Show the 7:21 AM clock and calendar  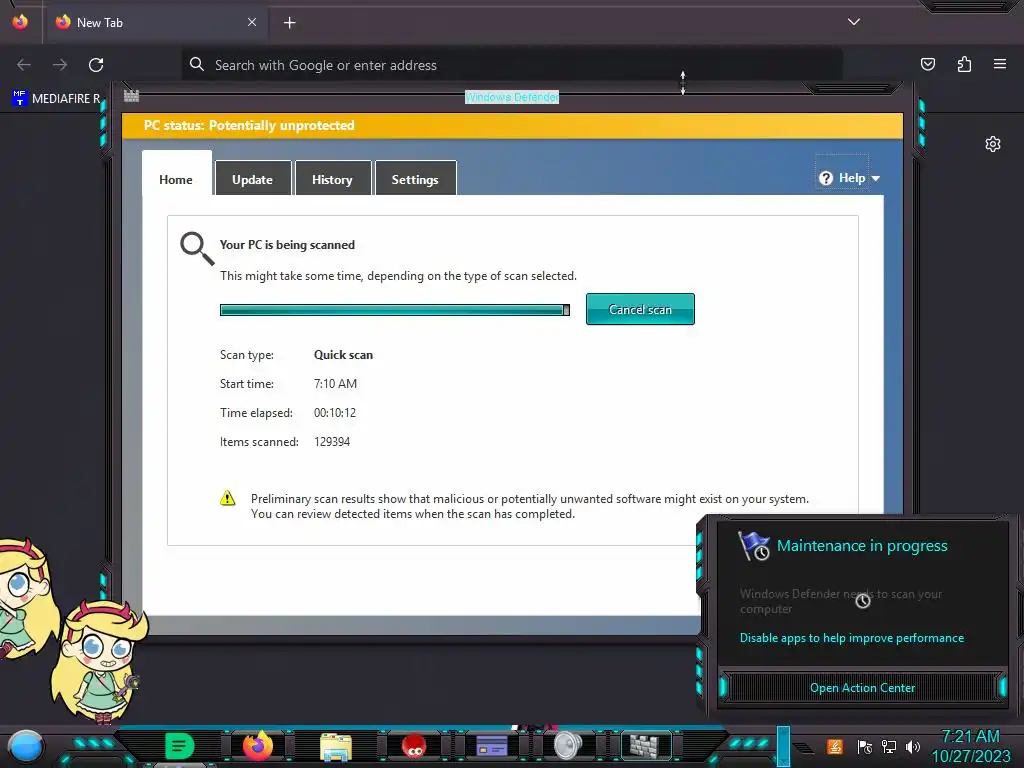click(970, 746)
